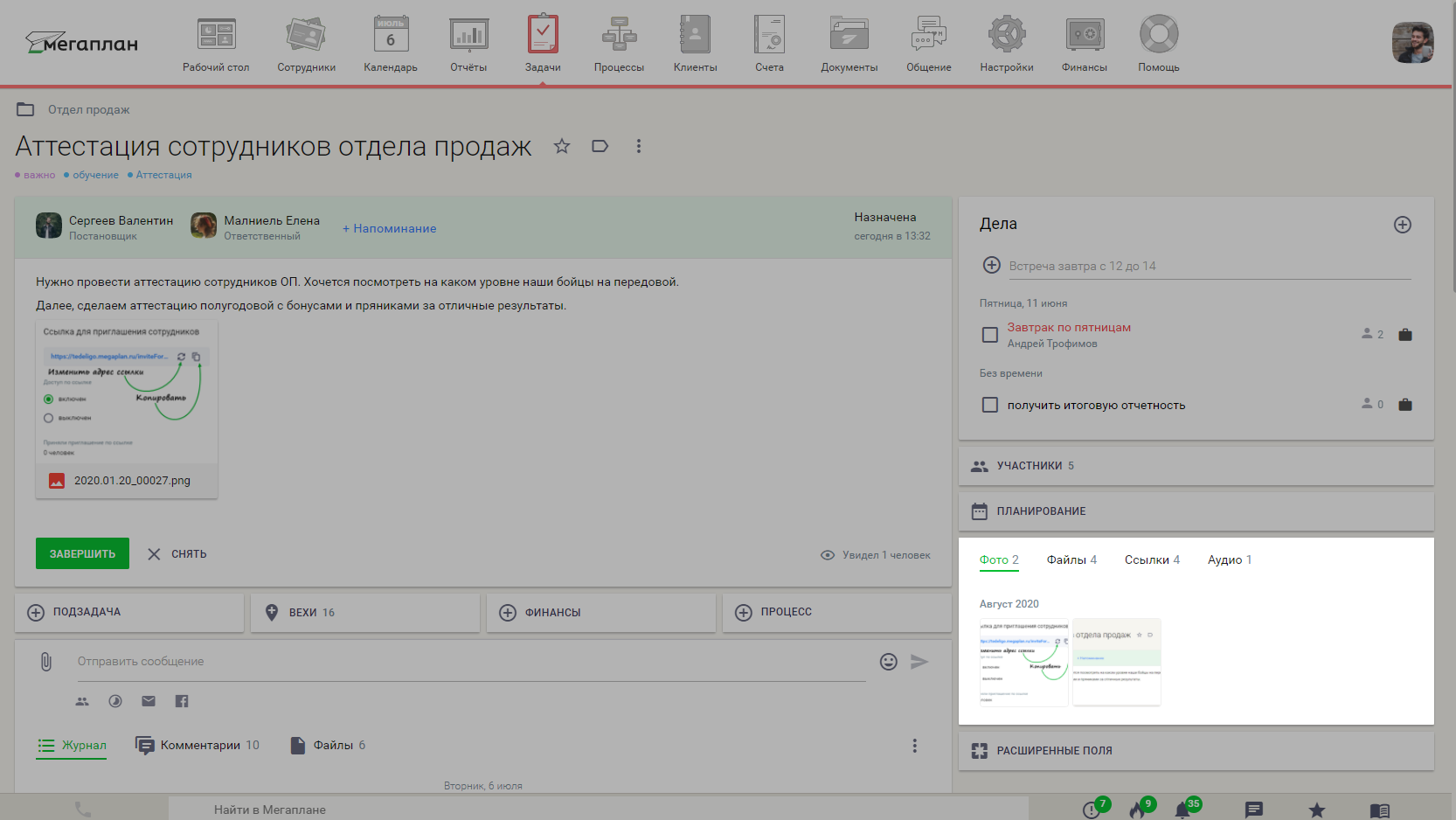Open chat icon in bottom bar
This screenshot has height=820, width=1456.
(1254, 810)
